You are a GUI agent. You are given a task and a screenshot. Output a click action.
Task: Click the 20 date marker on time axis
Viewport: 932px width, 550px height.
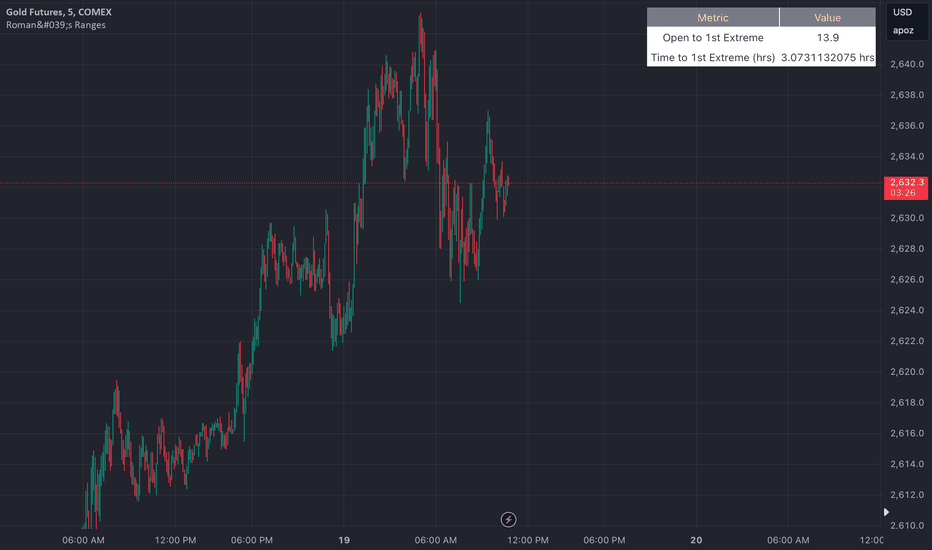click(x=696, y=540)
